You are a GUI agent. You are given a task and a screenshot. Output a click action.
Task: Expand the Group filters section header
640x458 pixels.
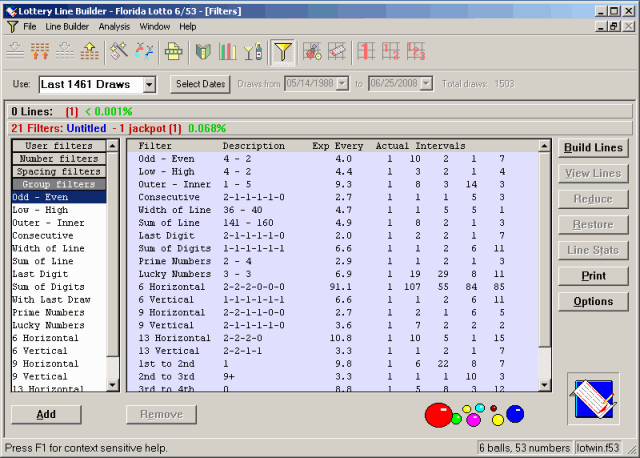click(59, 184)
